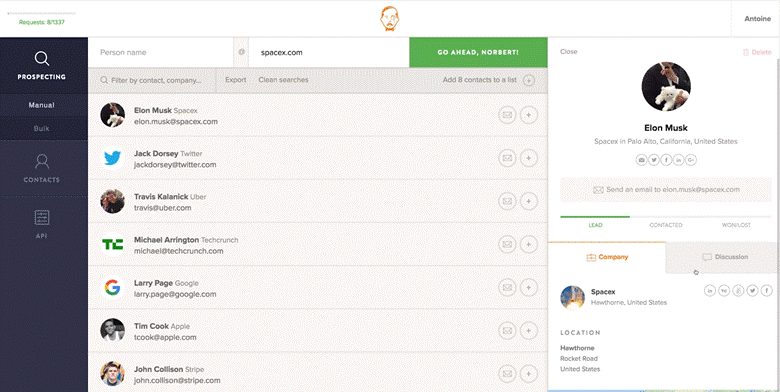780x392 pixels.
Task: Click Clean searches link
Action: pyautogui.click(x=283, y=80)
